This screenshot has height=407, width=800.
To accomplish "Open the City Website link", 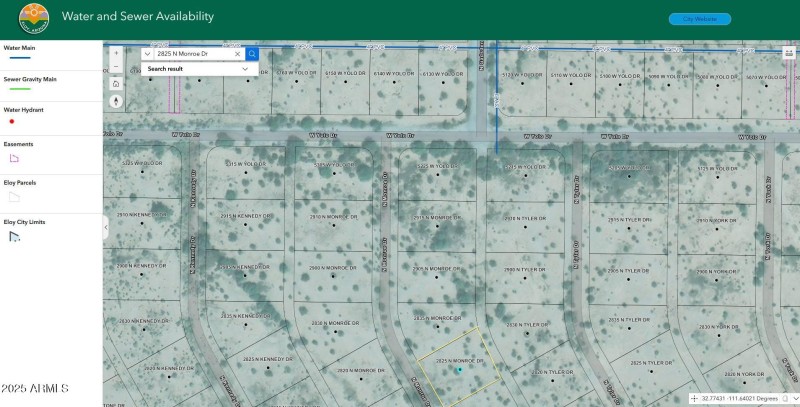I will coord(700,19).
